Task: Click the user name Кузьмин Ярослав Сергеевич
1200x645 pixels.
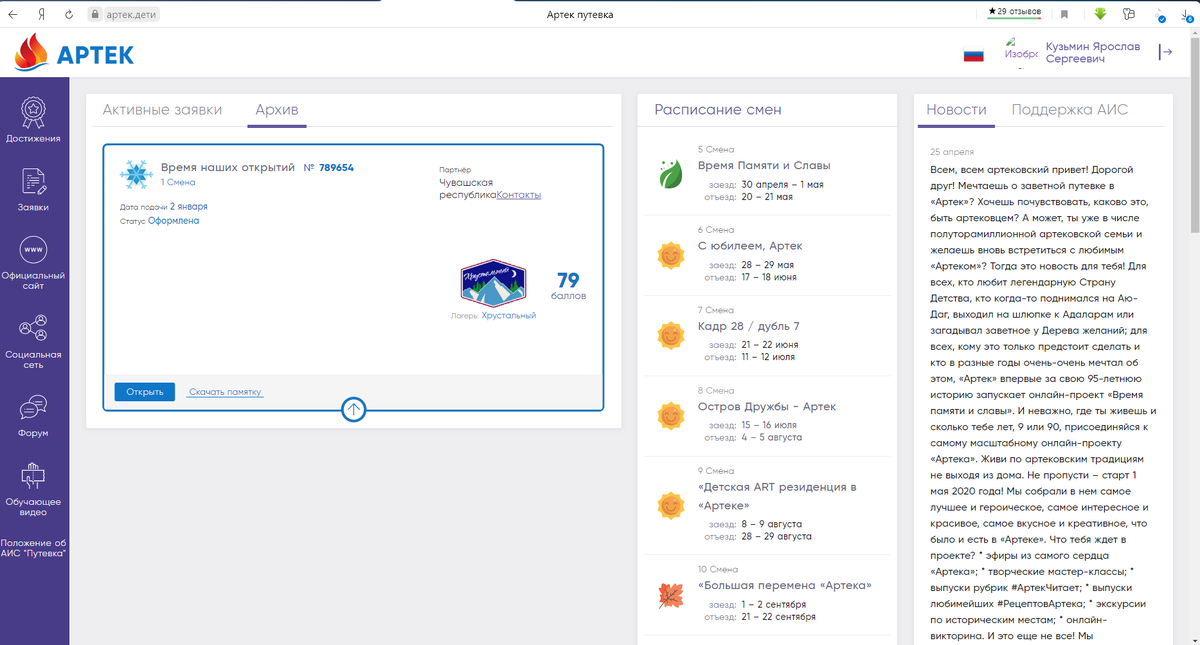Action: click(1092, 53)
